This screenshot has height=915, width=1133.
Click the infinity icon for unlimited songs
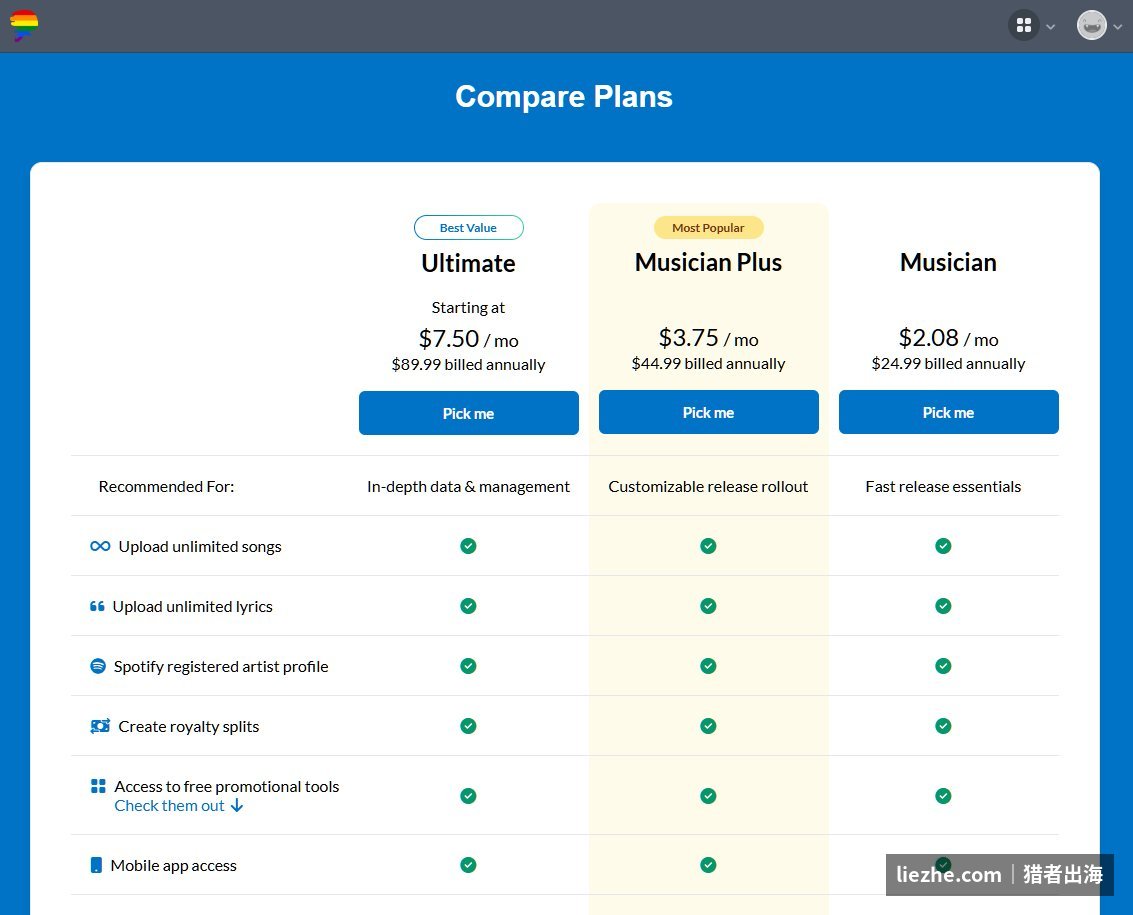pos(100,546)
